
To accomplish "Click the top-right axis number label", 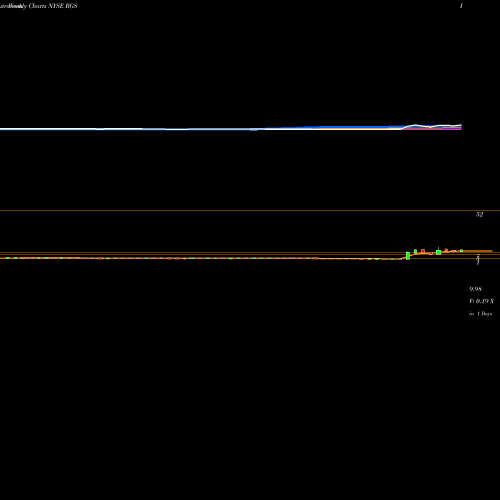I will coord(461,6).
